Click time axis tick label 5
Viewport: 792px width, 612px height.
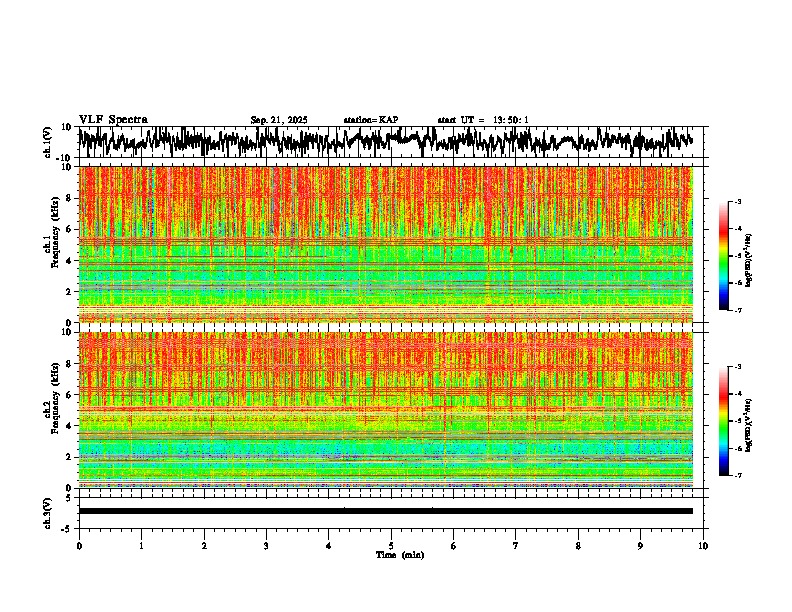pos(391,546)
